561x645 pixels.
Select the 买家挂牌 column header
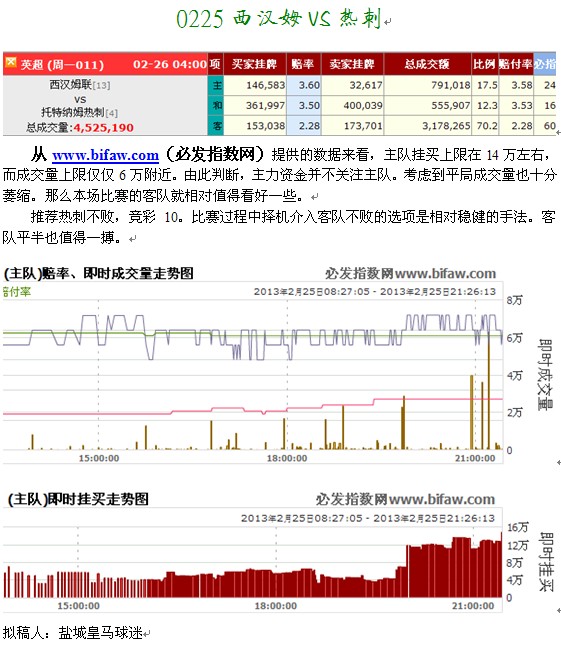click(x=254, y=64)
